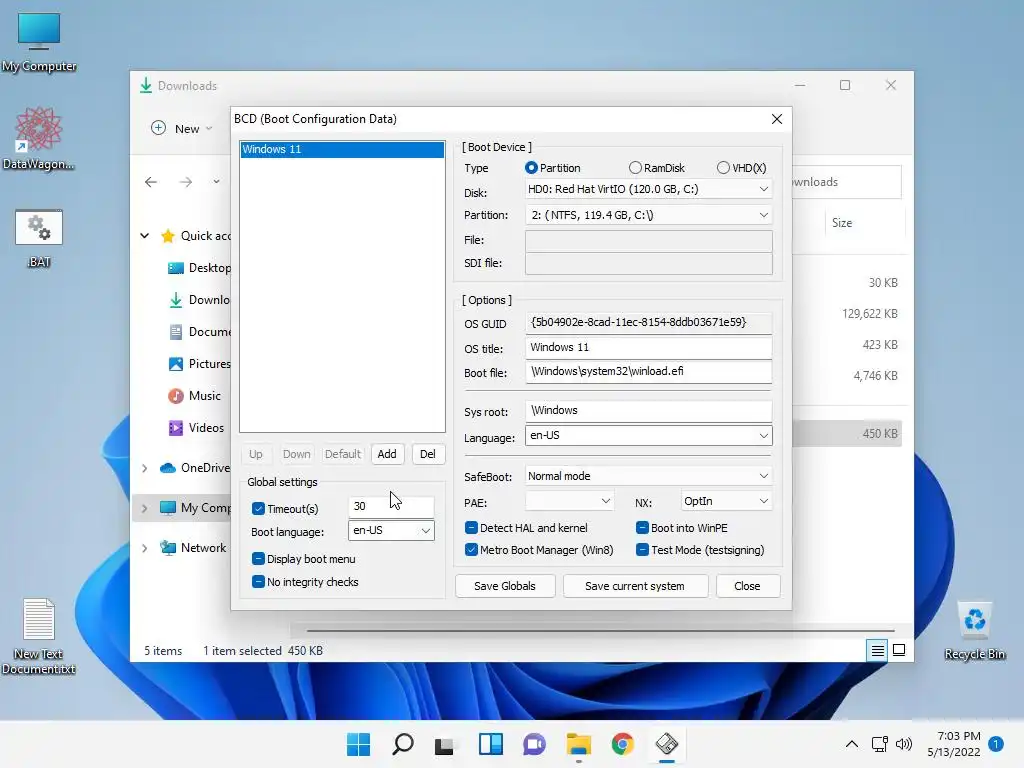Toggle Test Mode (testsigning) checkbox
The height and width of the screenshot is (768, 1024).
(x=642, y=550)
